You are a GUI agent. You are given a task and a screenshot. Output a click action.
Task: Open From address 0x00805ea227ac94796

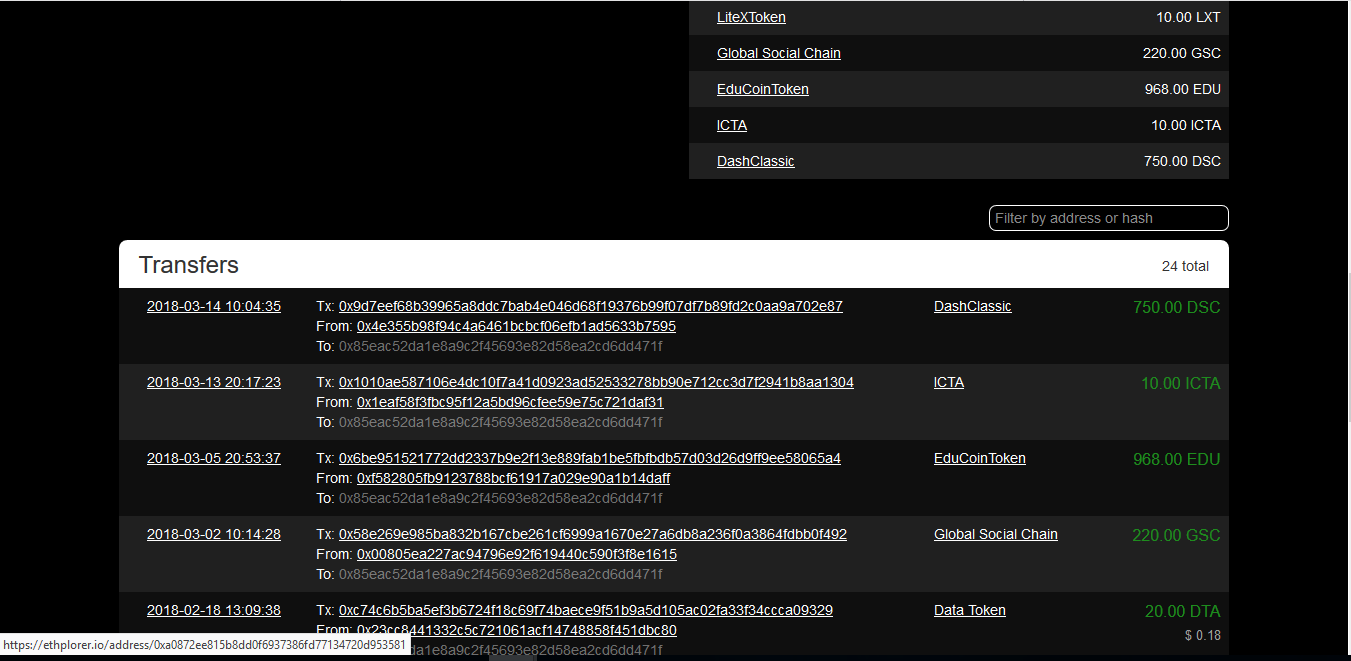[517, 554]
